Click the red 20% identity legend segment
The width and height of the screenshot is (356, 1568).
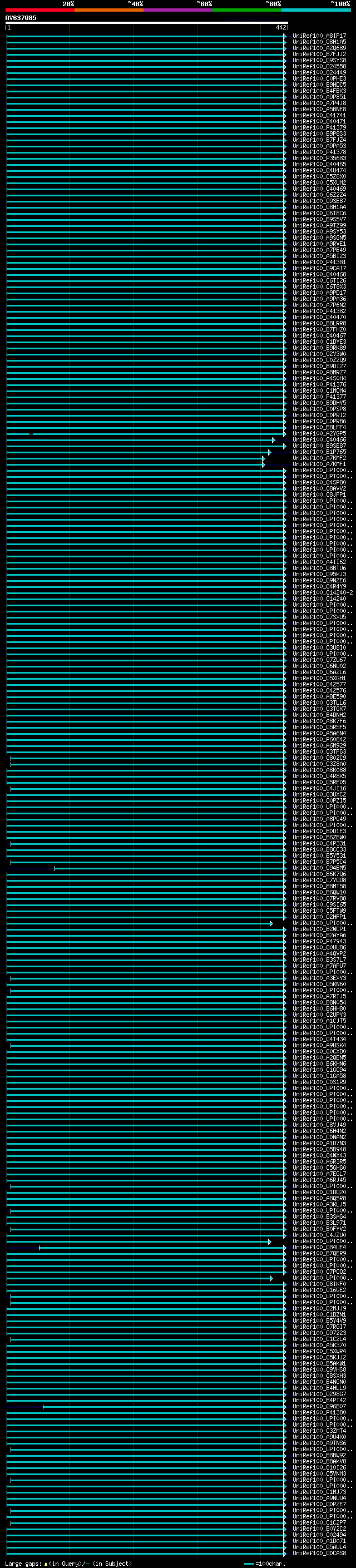[39, 10]
